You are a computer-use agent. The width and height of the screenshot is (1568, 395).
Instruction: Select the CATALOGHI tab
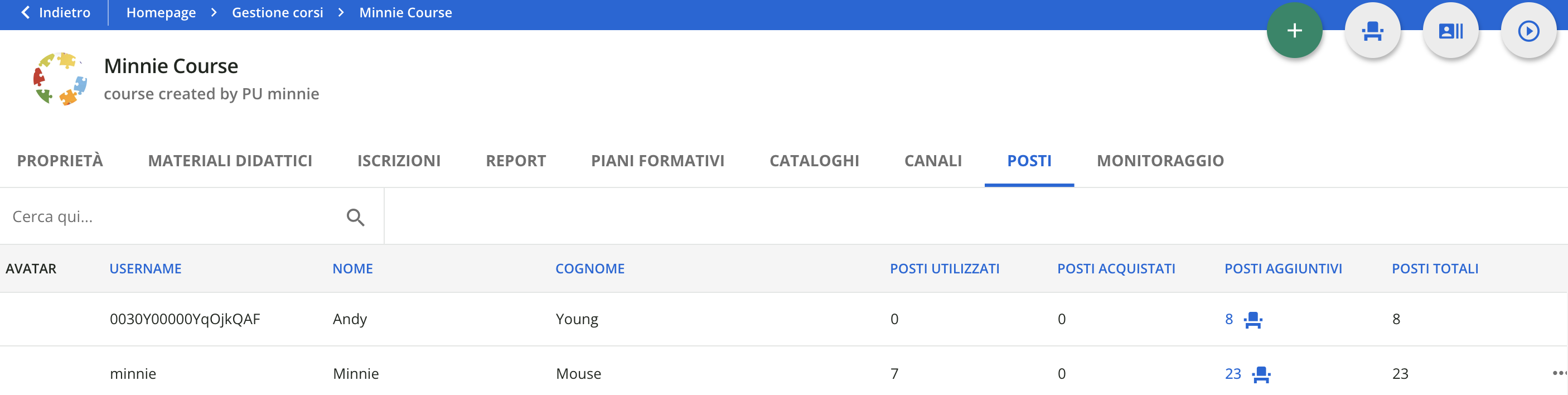(x=815, y=160)
